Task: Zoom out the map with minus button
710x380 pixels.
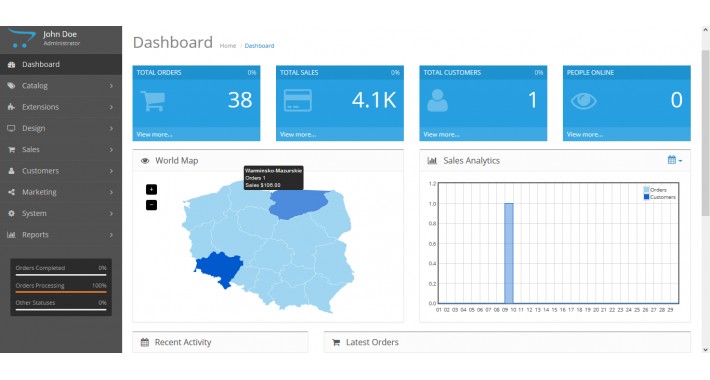Action: pyautogui.click(x=151, y=205)
